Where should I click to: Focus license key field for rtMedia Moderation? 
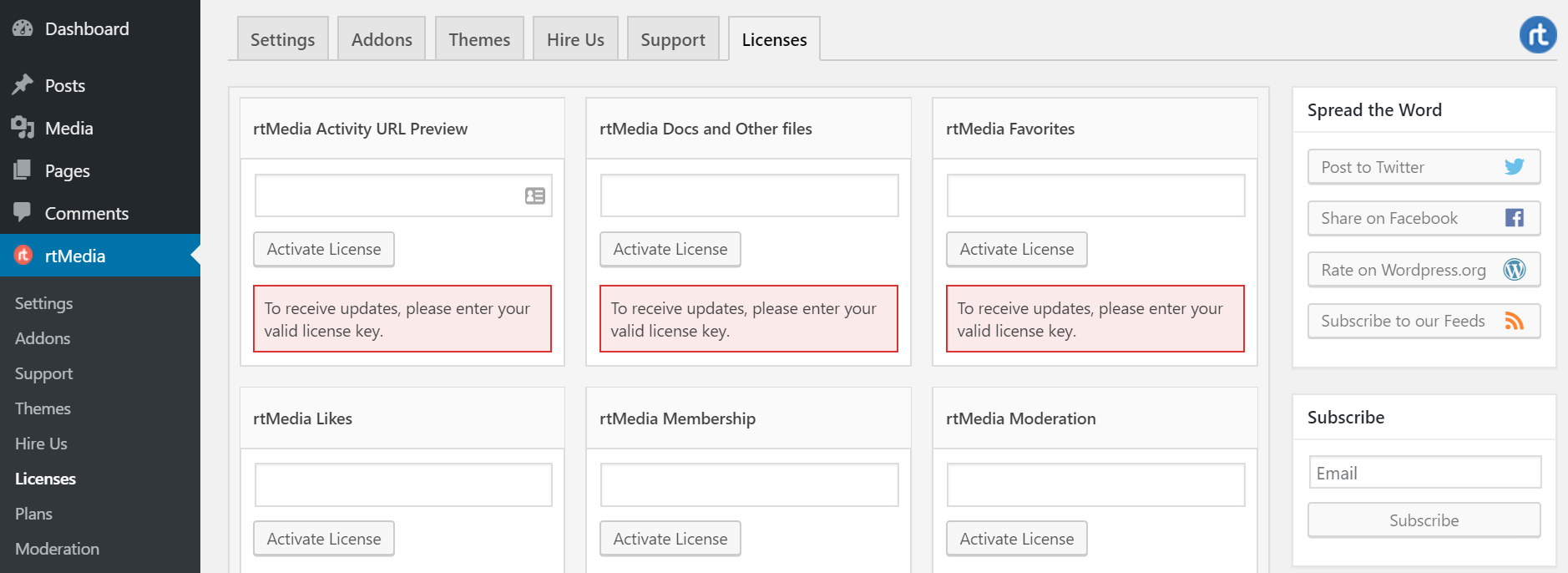[1095, 484]
